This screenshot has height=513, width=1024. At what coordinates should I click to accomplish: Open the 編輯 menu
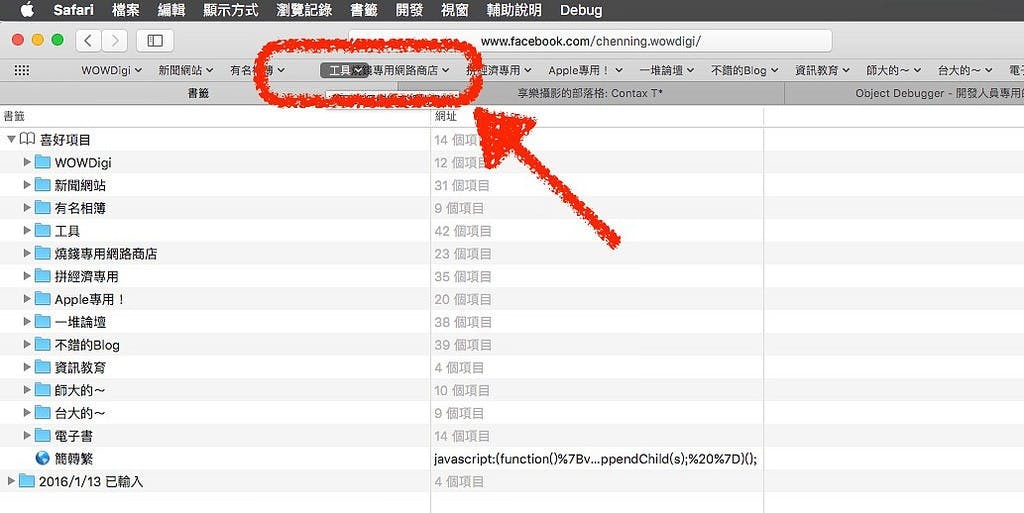point(171,10)
